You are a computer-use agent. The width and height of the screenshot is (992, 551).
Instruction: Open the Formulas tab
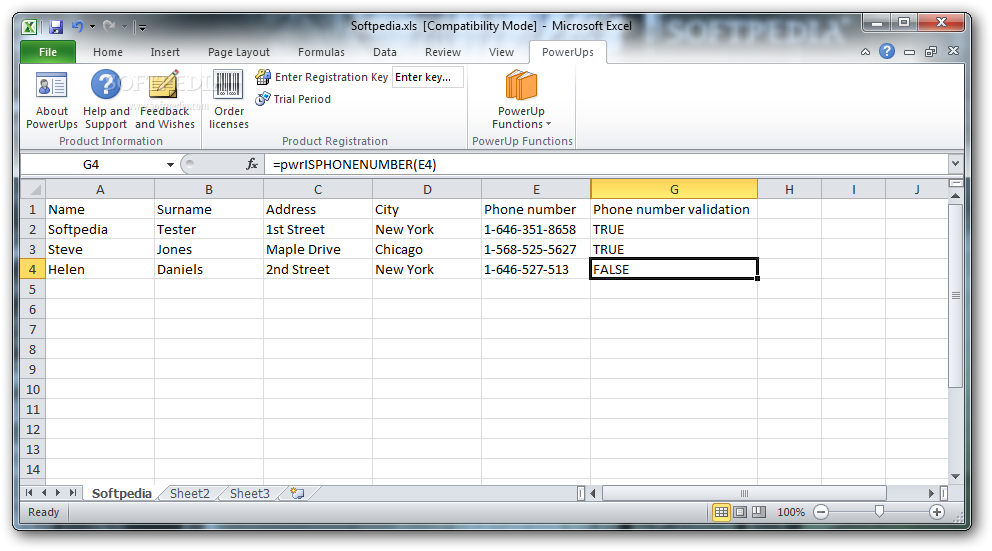[x=321, y=52]
